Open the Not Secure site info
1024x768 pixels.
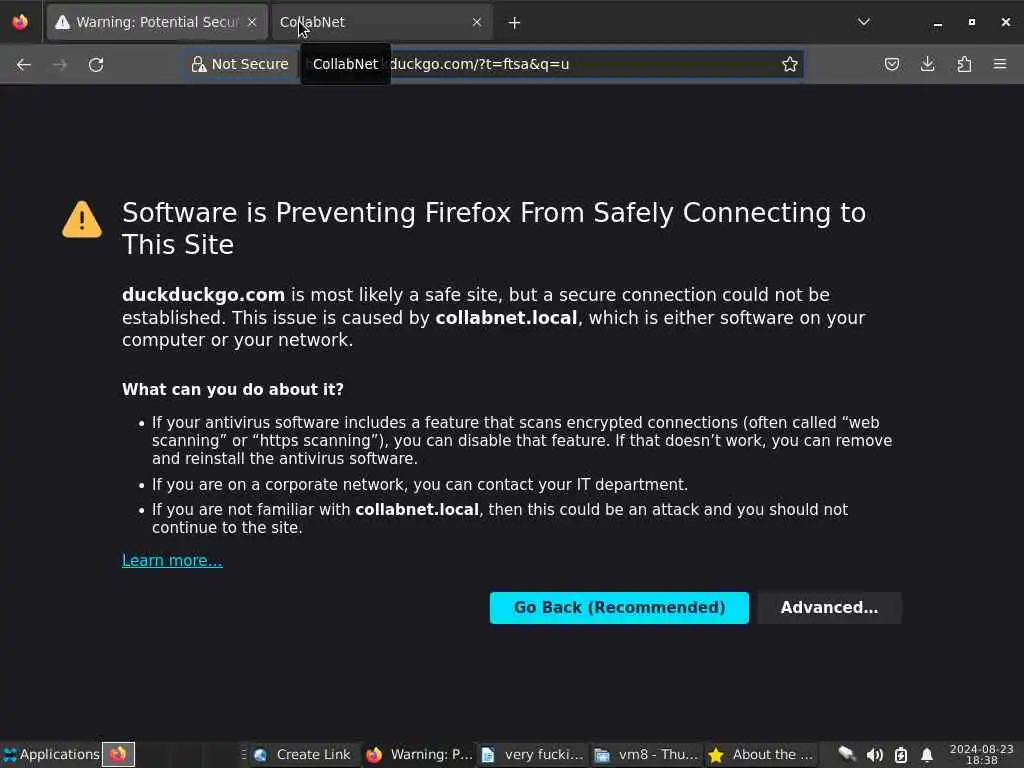point(240,64)
